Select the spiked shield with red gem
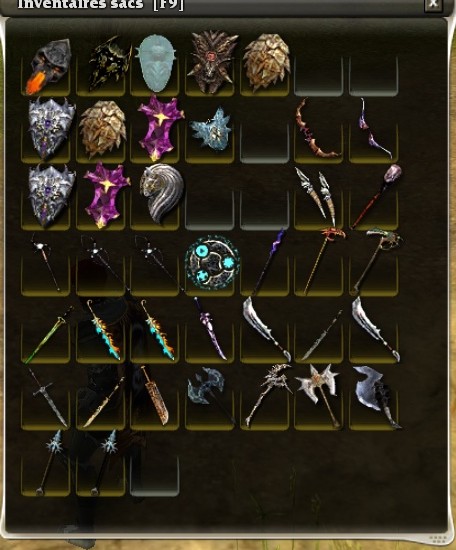The width and height of the screenshot is (456, 550). (x=212, y=62)
